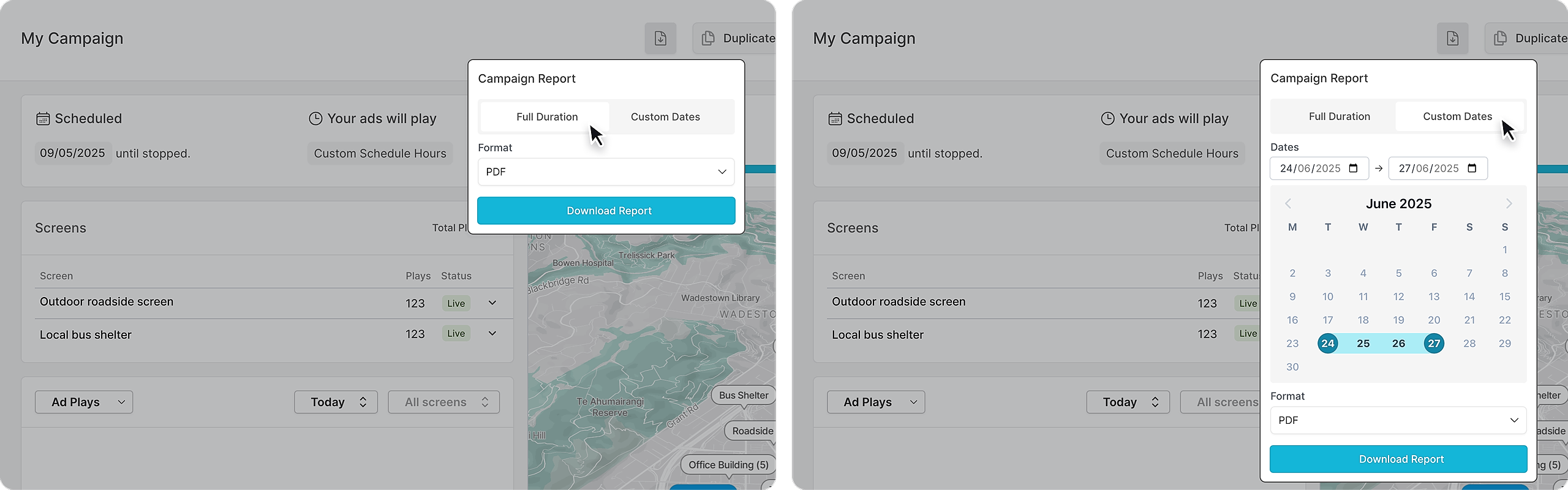This screenshot has height=490, width=1568.
Task: Click Download Report button below calendar
Action: click(x=1398, y=459)
